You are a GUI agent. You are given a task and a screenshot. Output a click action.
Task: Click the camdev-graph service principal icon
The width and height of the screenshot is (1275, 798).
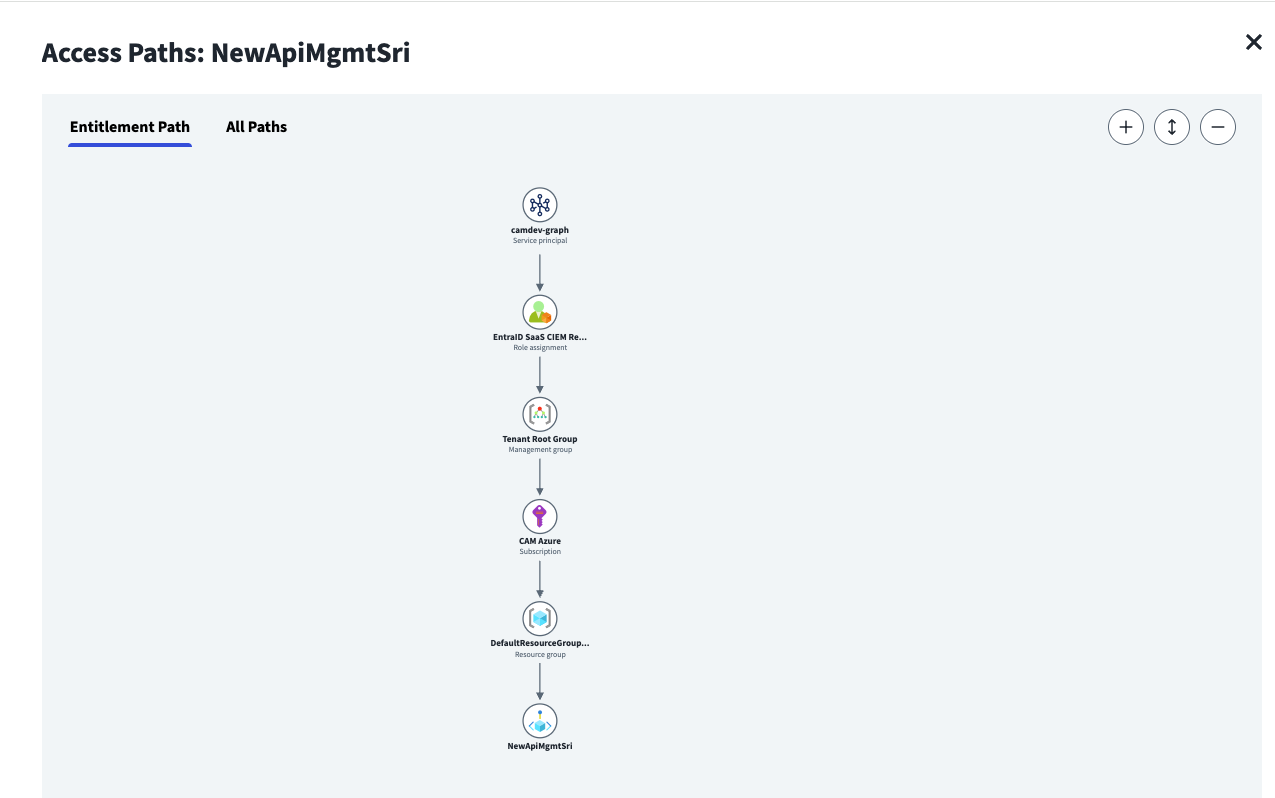tap(540, 205)
